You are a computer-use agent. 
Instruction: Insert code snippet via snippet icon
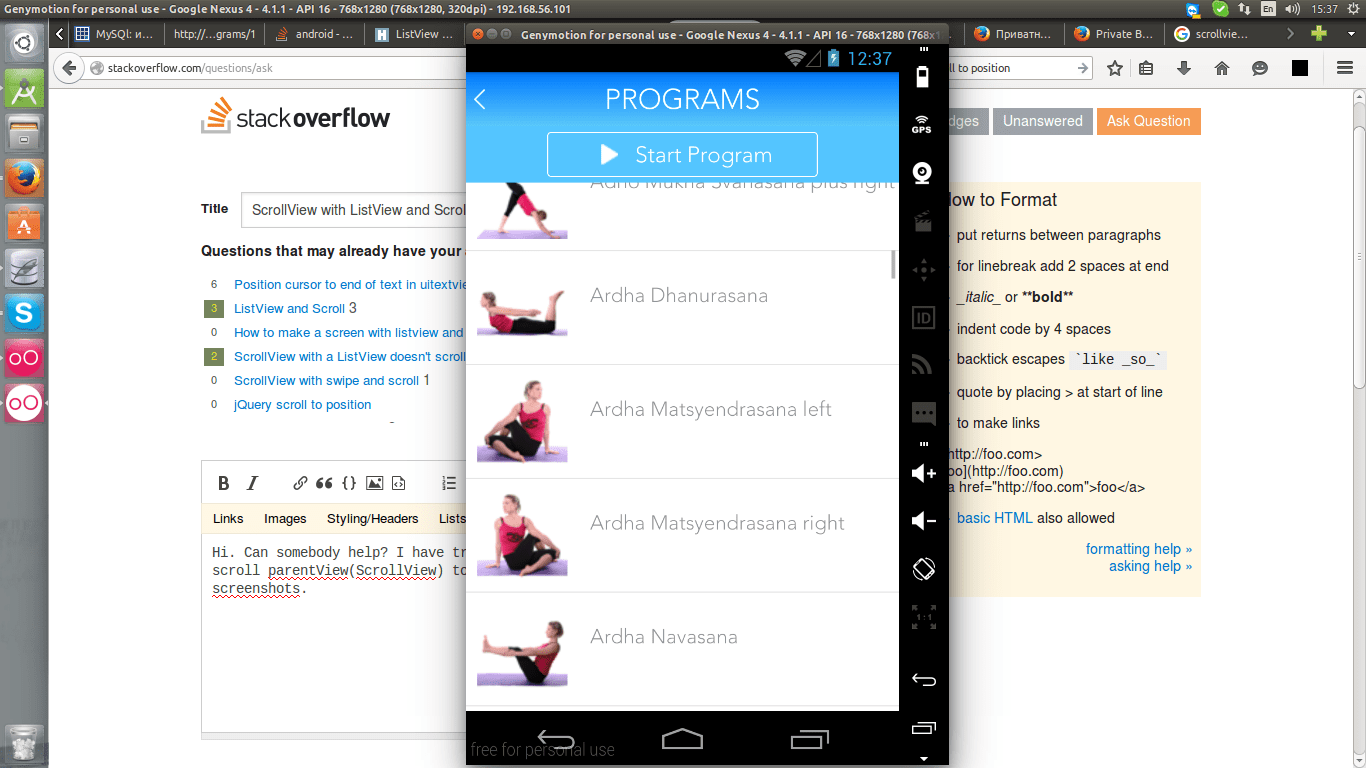(x=398, y=483)
